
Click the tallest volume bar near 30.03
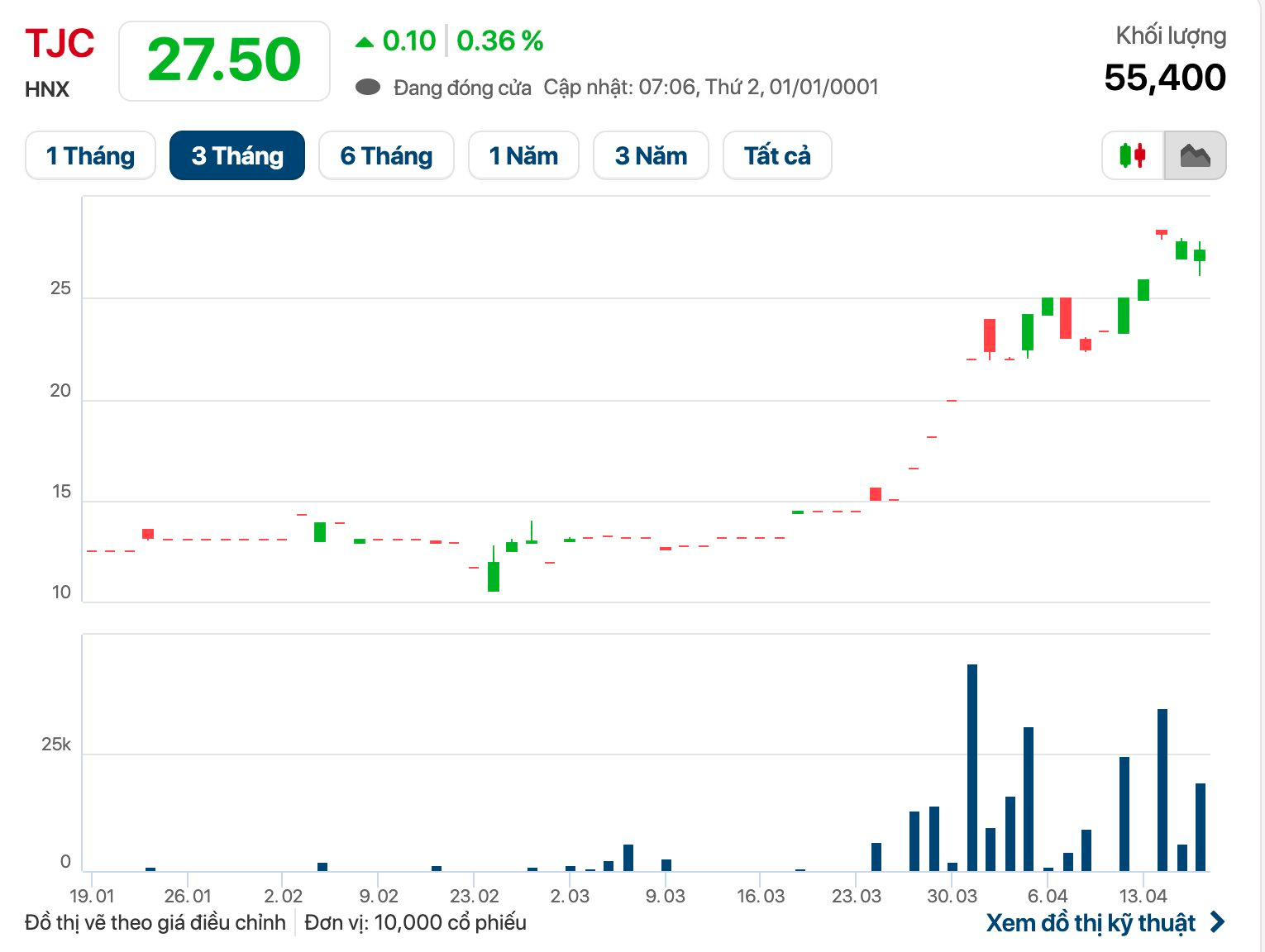[x=972, y=767]
